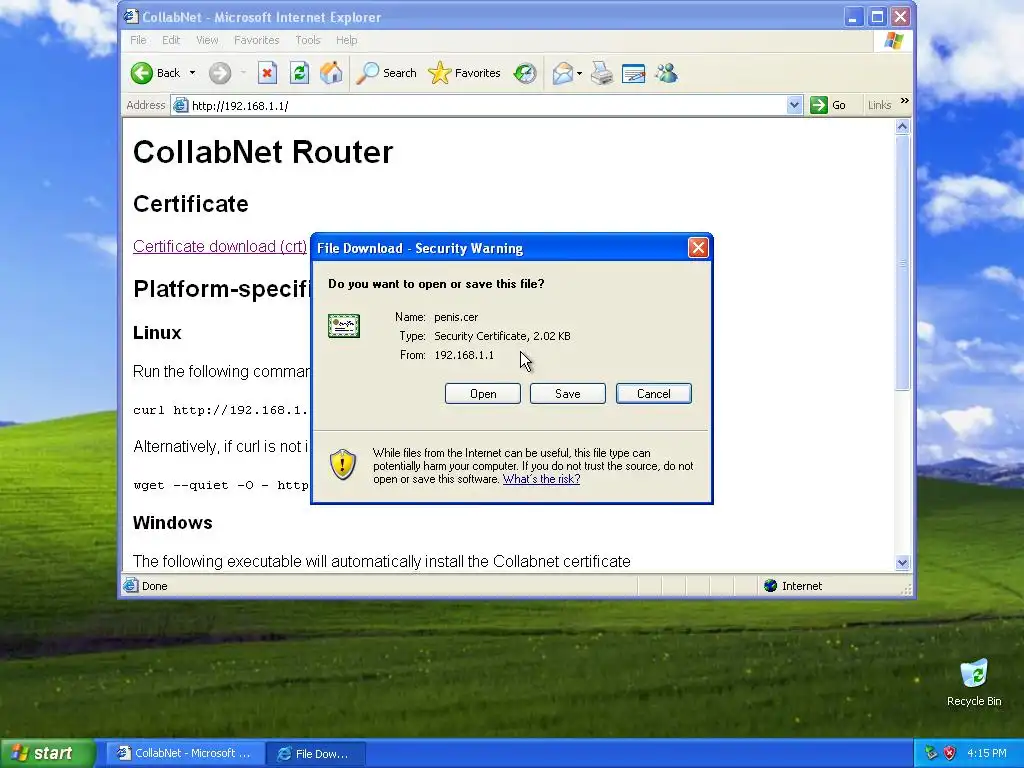Print the page with the printer icon
The image size is (1024, 768).
(x=601, y=73)
